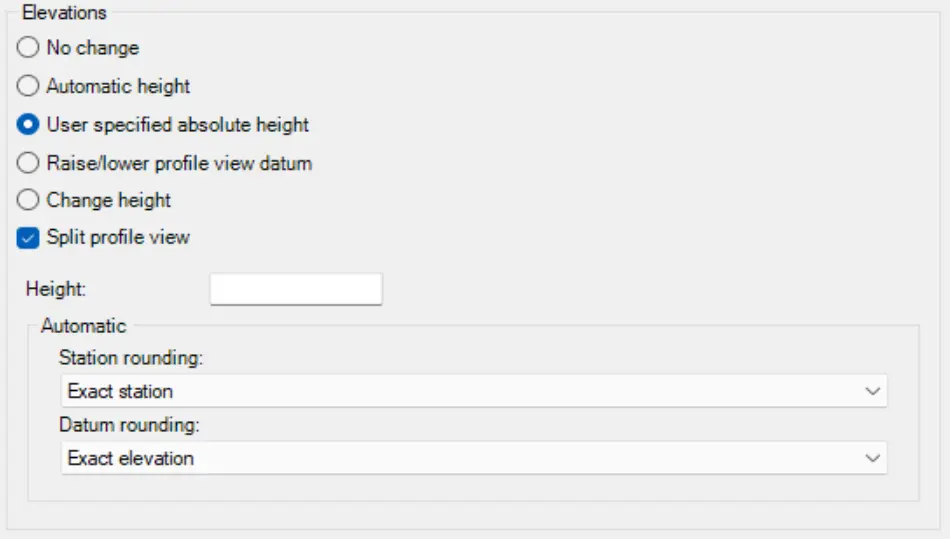
Task: Click the Exact station value text
Action: (x=120, y=391)
